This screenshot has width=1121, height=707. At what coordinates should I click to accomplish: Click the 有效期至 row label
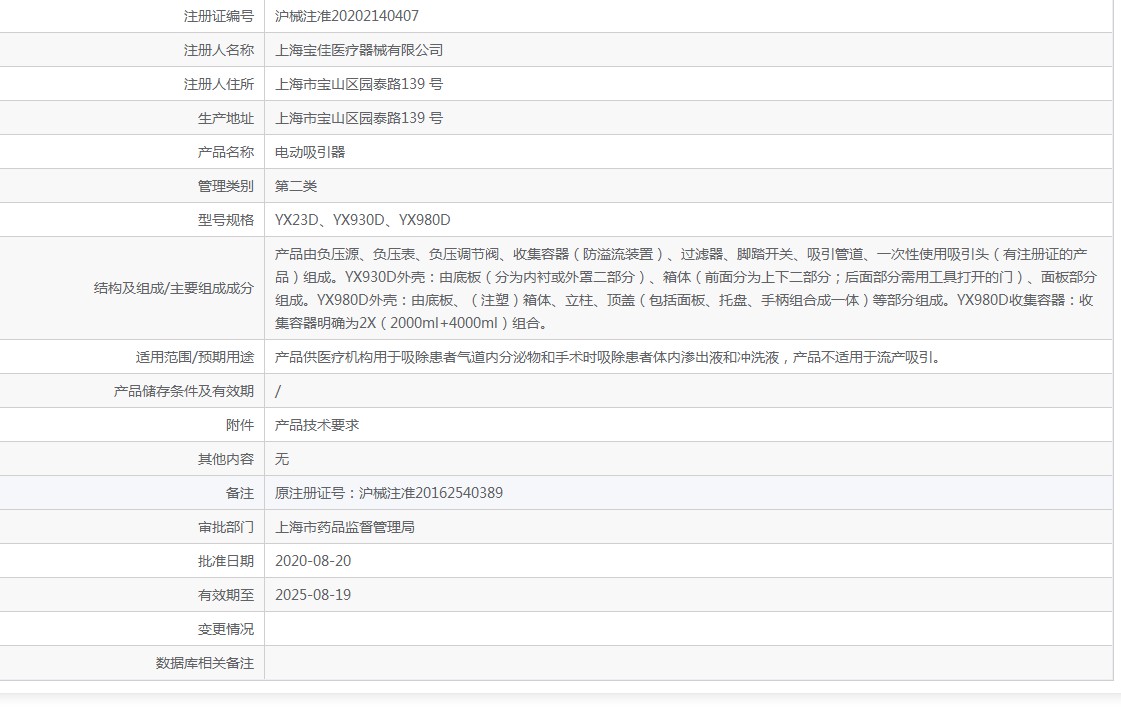click(226, 595)
